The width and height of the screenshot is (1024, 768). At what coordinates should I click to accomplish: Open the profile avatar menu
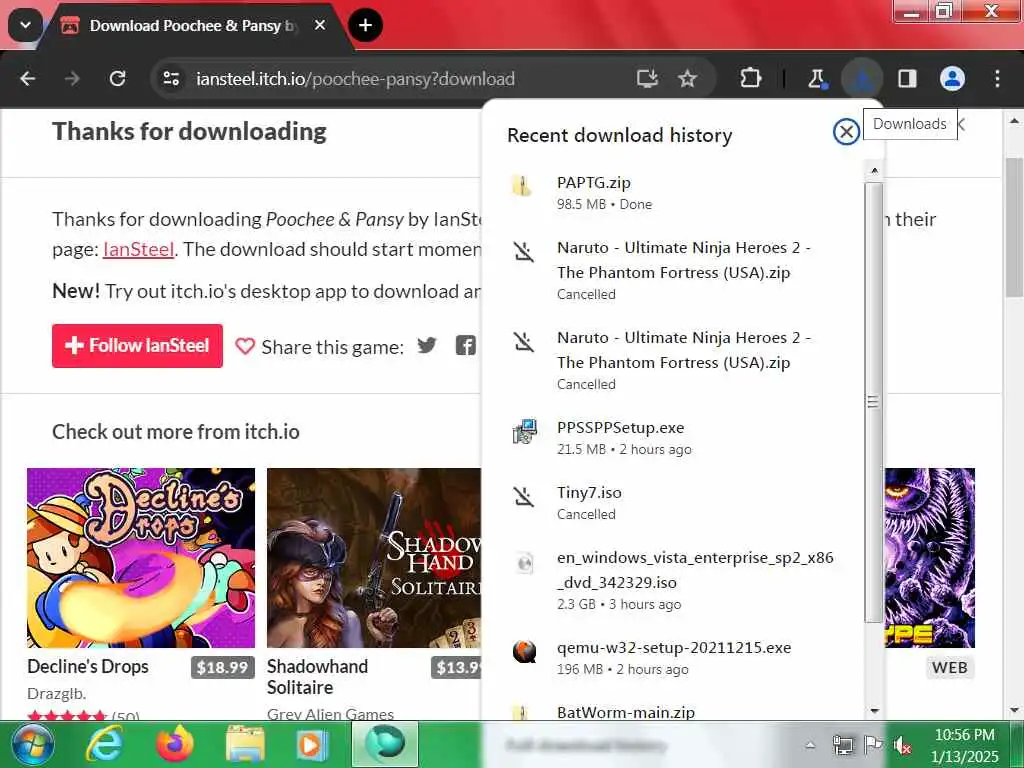click(952, 79)
